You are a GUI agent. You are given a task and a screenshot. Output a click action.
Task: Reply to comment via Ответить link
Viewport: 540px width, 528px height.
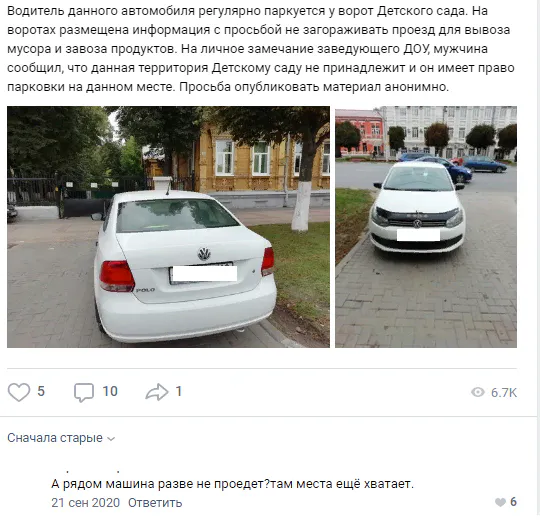coord(155,503)
